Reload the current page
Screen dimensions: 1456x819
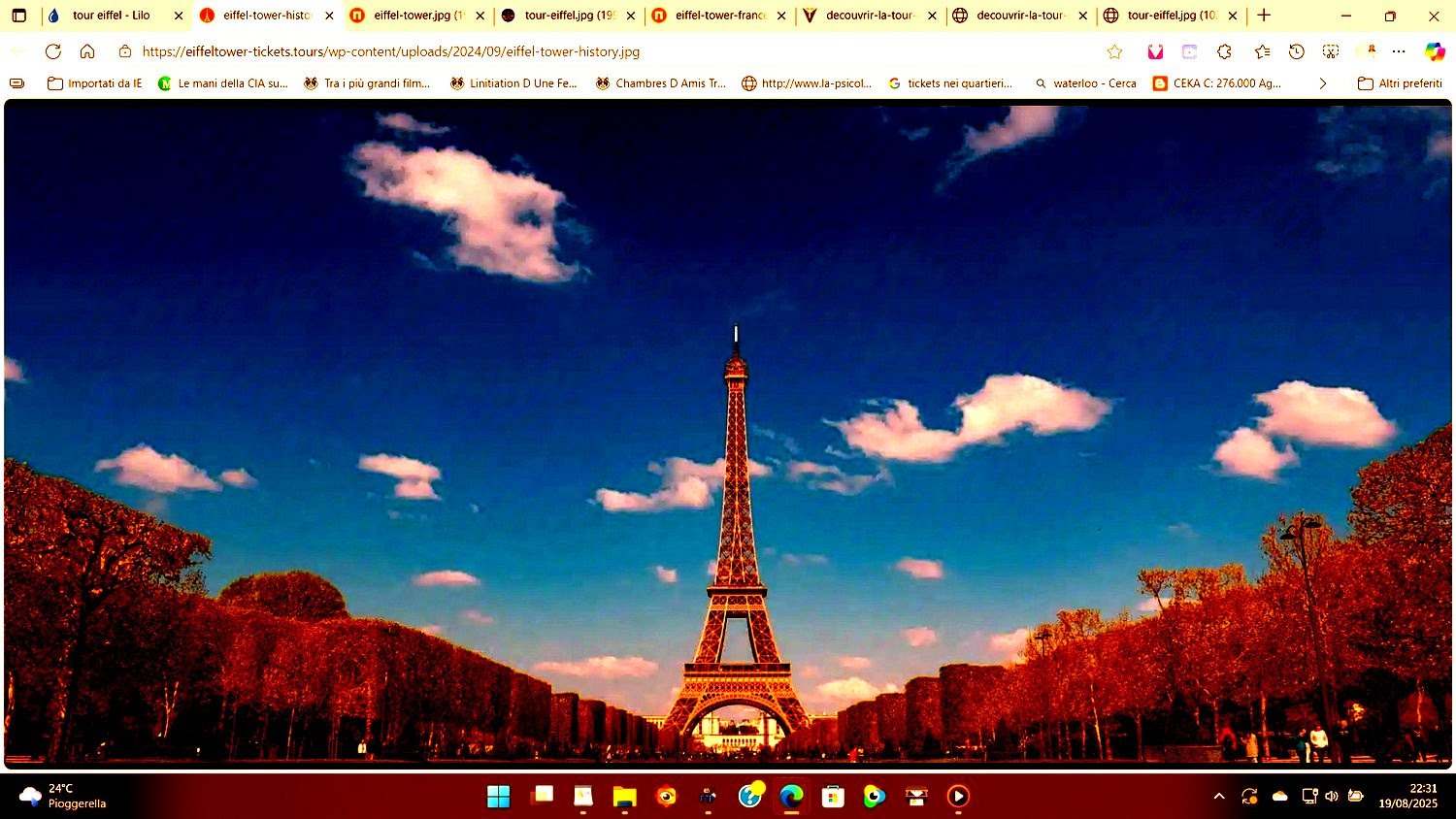coord(53,51)
